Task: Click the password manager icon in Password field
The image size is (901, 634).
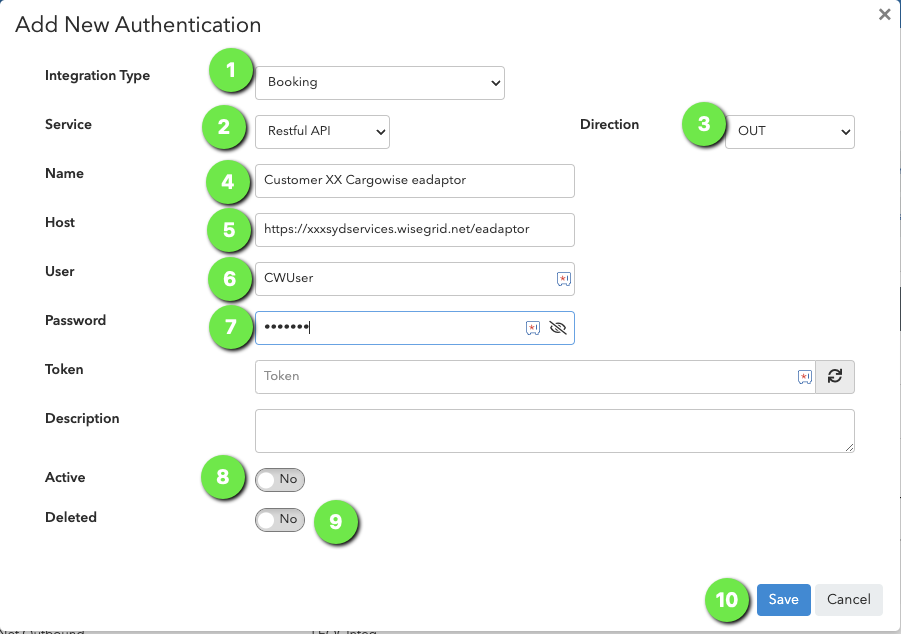Action: point(533,328)
